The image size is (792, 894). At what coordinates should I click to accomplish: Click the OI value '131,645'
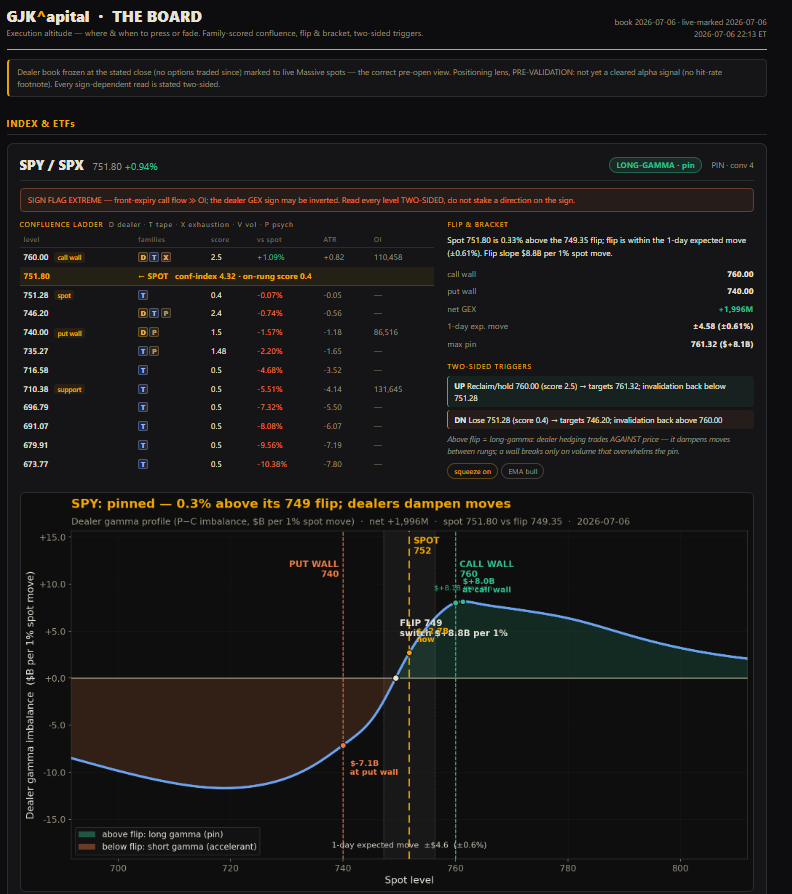pyautogui.click(x=388, y=389)
